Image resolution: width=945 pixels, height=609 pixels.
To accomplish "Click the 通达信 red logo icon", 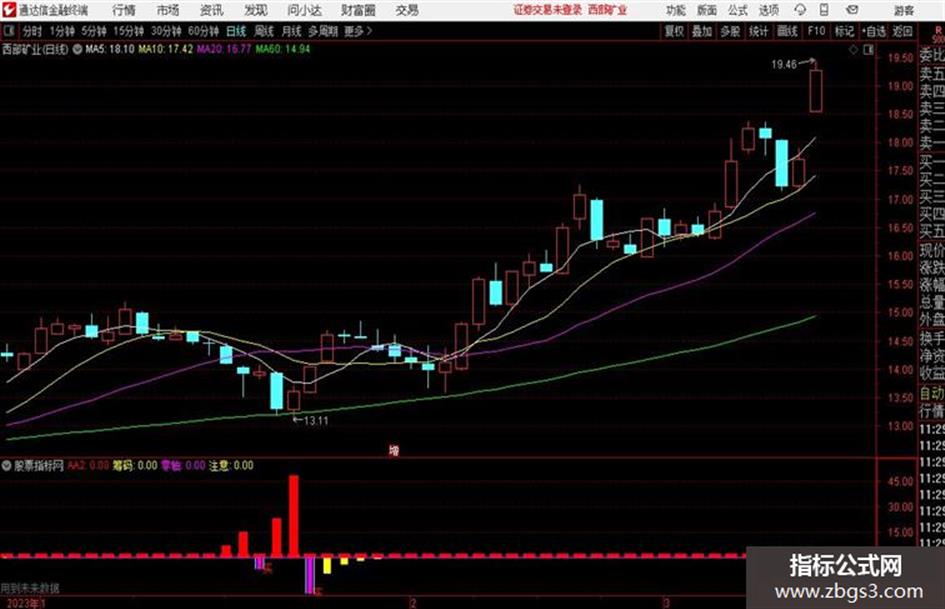I will click(x=9, y=10).
